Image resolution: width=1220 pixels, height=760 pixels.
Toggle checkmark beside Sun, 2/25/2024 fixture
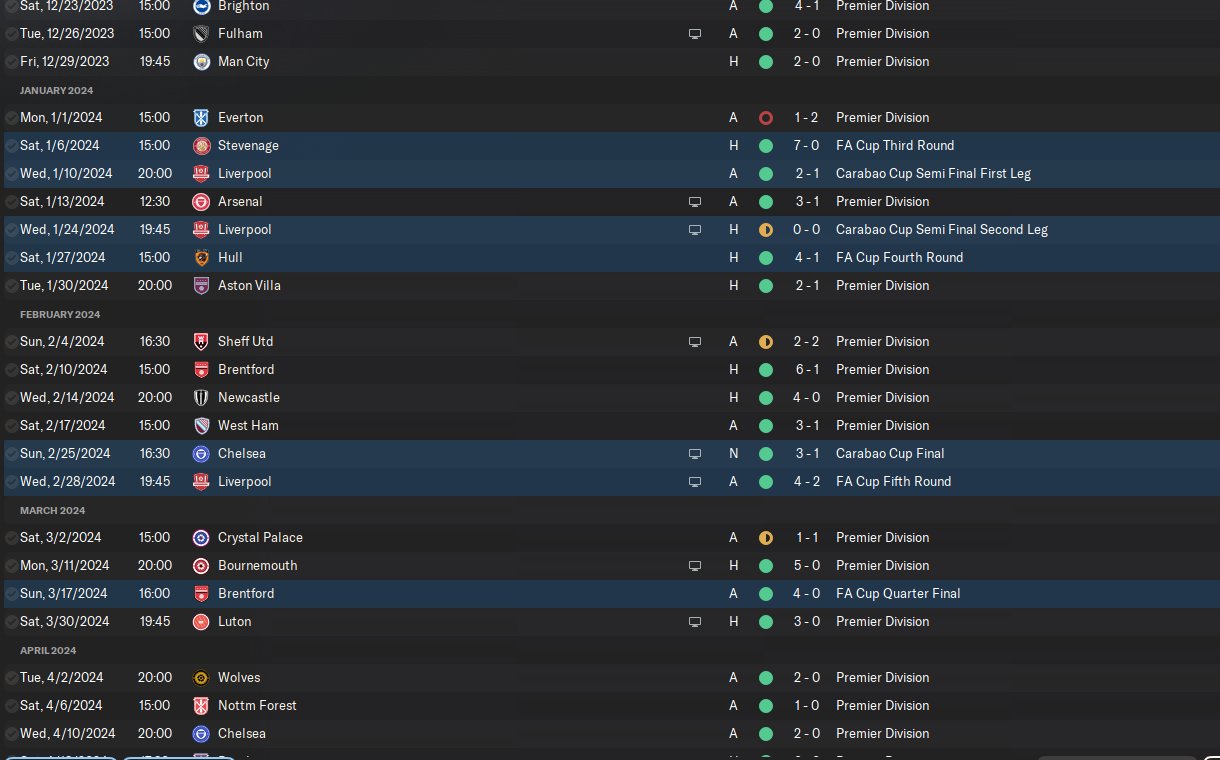tap(11, 453)
